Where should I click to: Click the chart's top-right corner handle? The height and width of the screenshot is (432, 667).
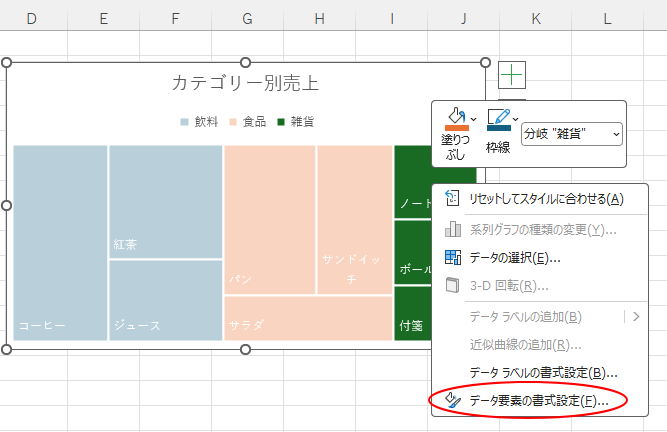[485, 63]
